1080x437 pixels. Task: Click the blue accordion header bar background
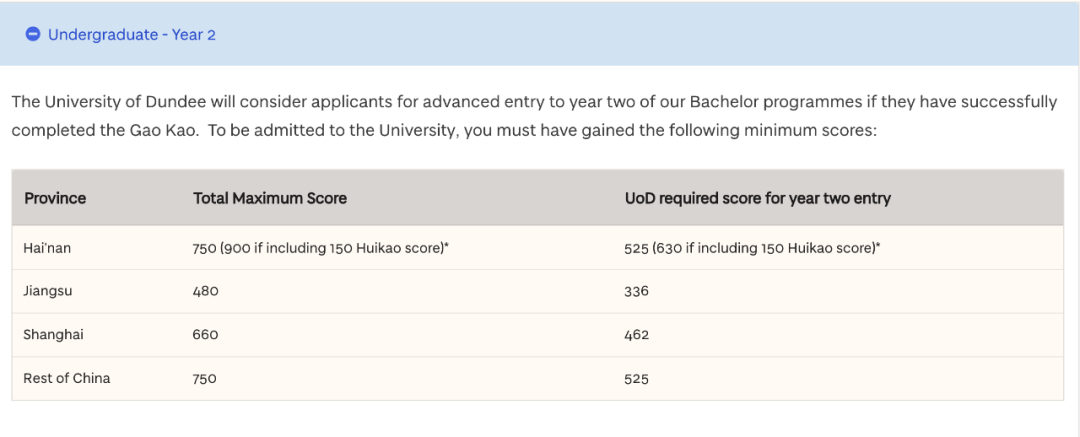click(539, 34)
